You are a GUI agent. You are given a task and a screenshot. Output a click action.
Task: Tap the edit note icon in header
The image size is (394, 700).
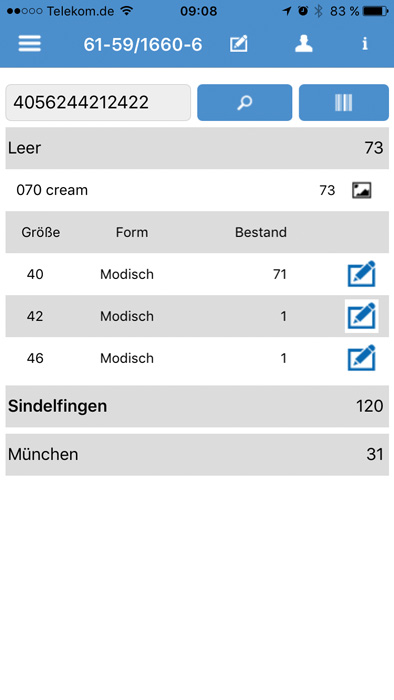tap(239, 44)
